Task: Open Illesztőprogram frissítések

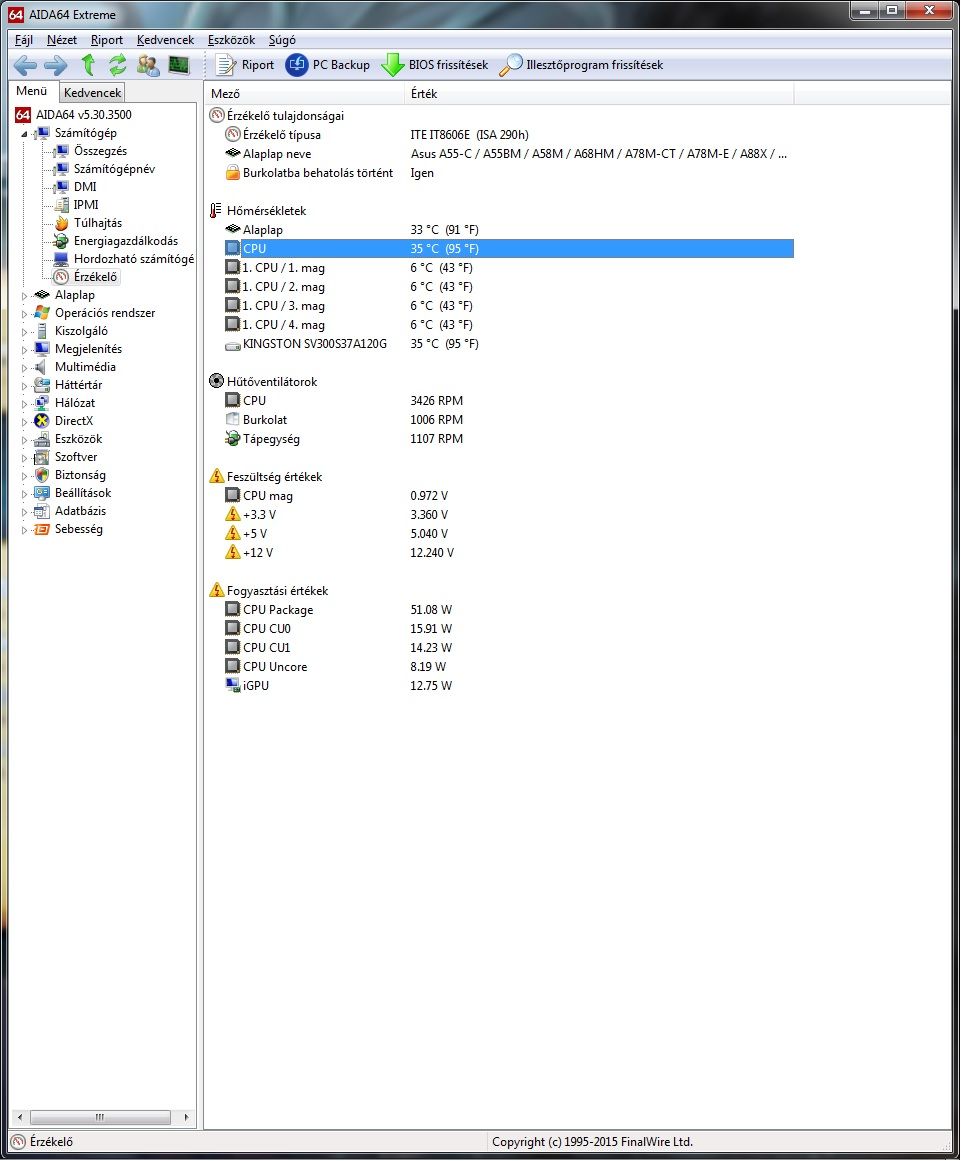Action: 581,65
